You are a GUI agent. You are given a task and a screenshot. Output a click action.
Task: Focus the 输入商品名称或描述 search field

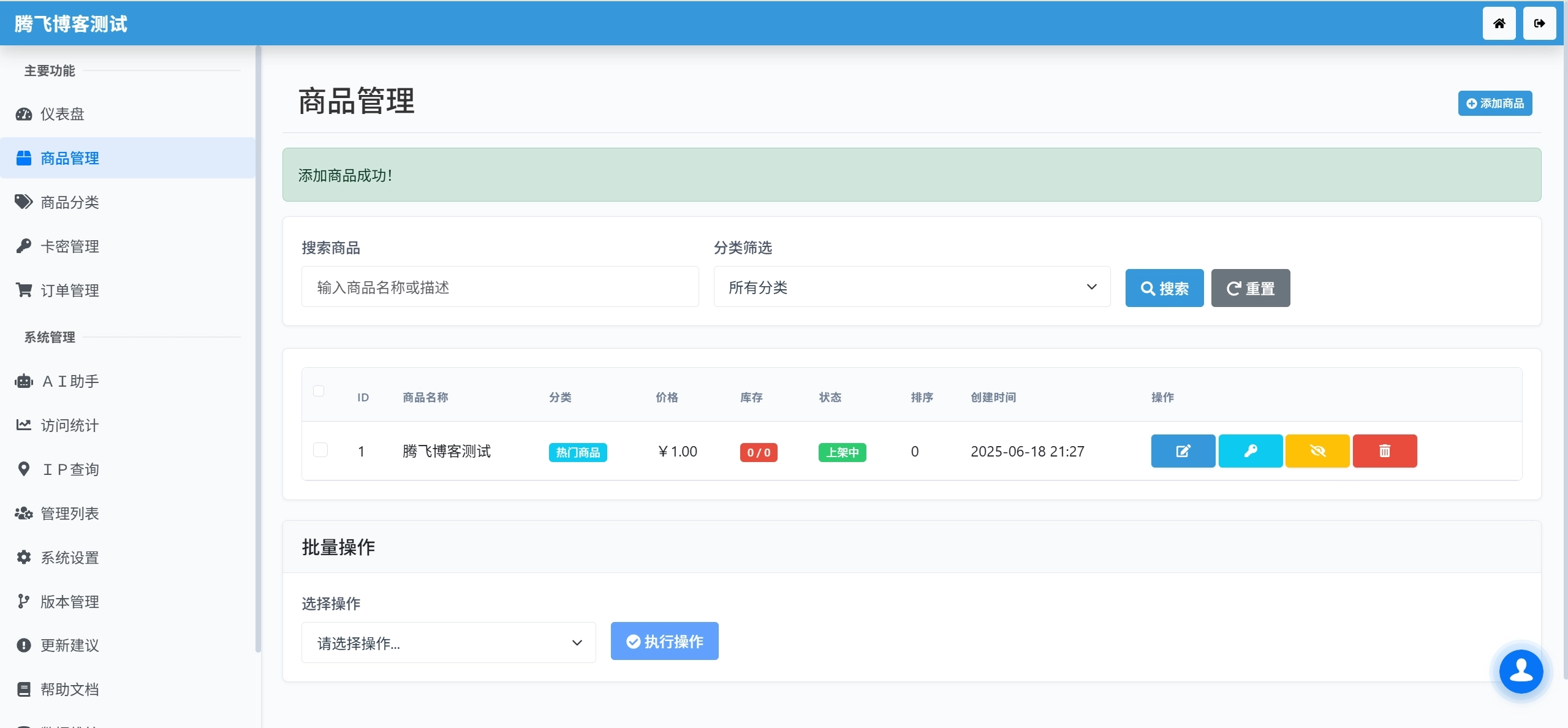click(x=500, y=287)
